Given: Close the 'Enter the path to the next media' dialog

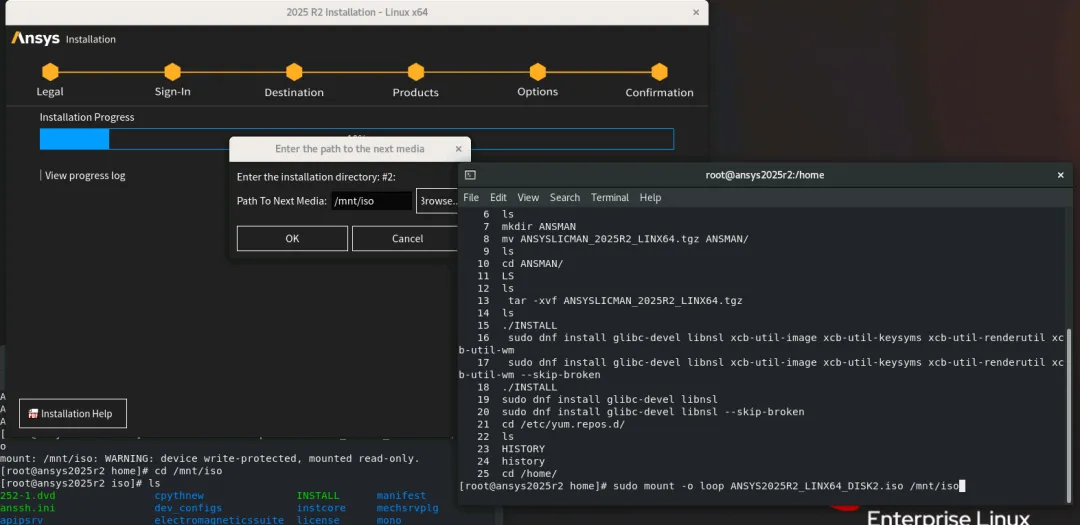Looking at the screenshot, I should coord(459,149).
